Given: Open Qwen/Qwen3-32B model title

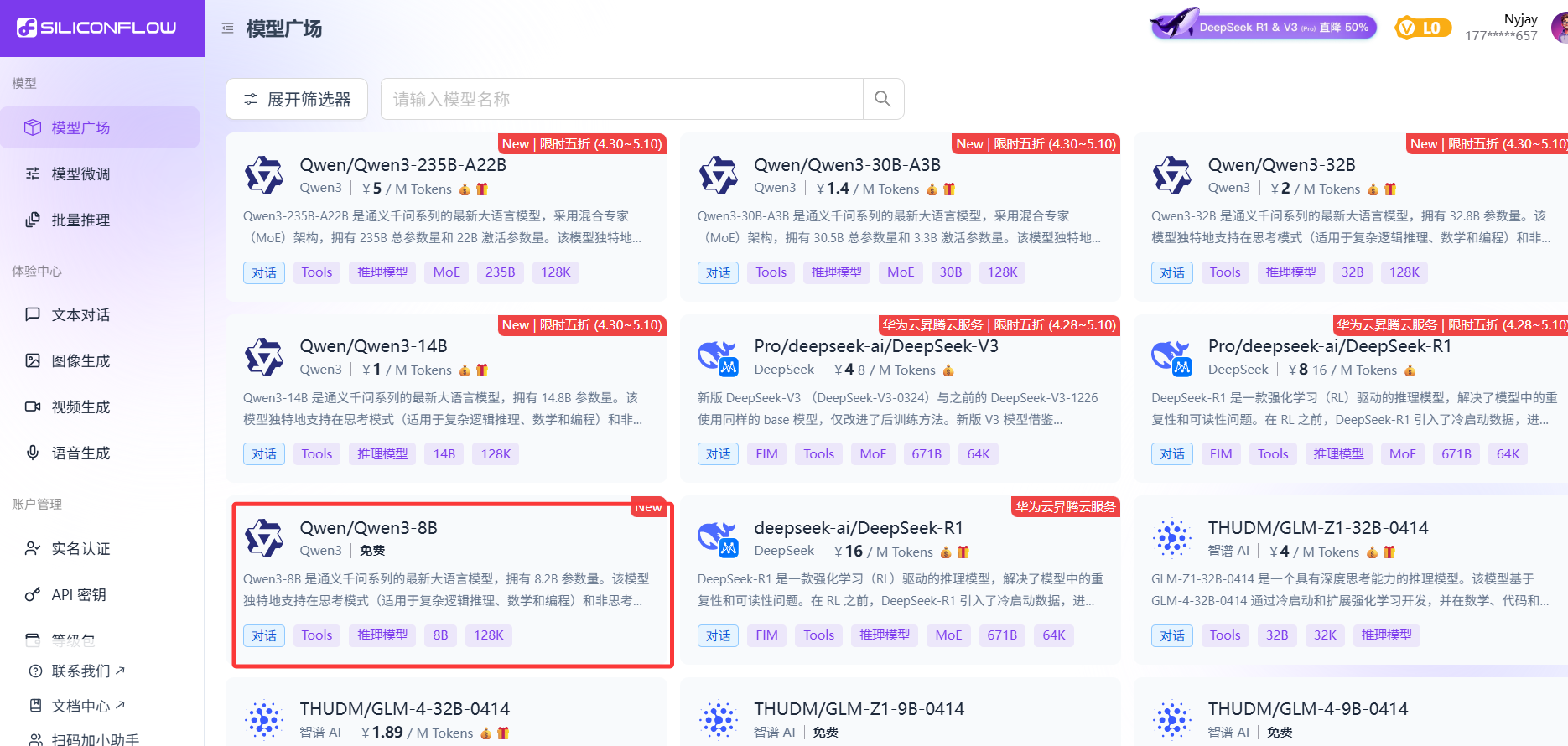Looking at the screenshot, I should click(1282, 165).
